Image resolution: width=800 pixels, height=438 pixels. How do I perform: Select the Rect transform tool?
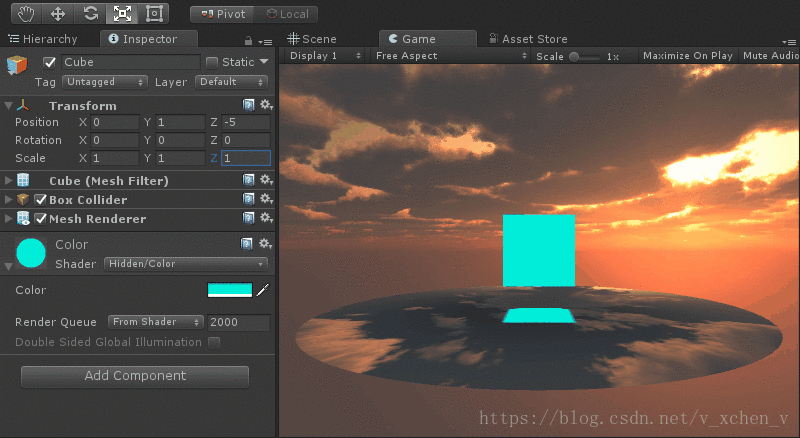click(x=154, y=14)
